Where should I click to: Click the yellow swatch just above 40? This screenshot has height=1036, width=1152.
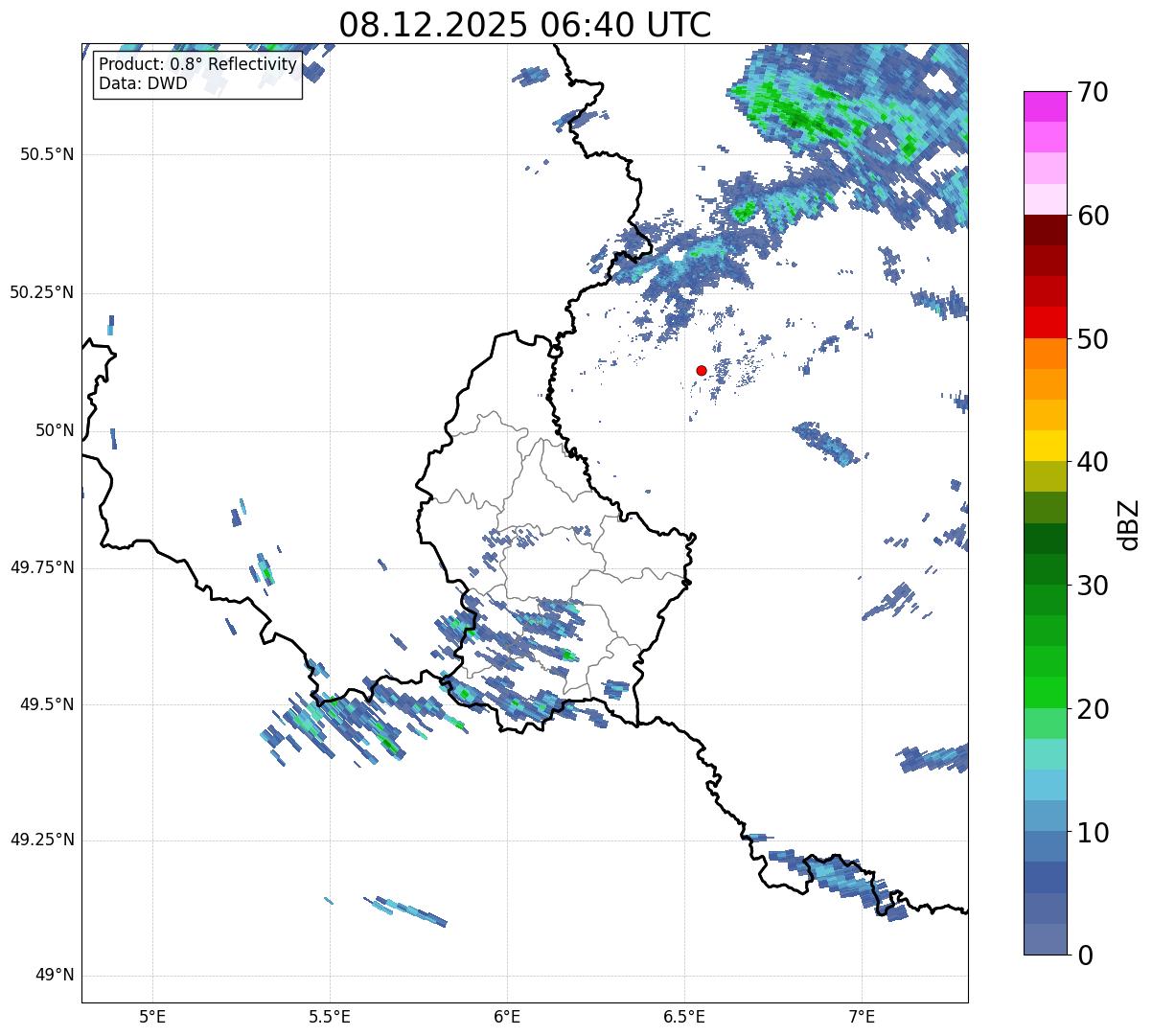tap(1045, 446)
